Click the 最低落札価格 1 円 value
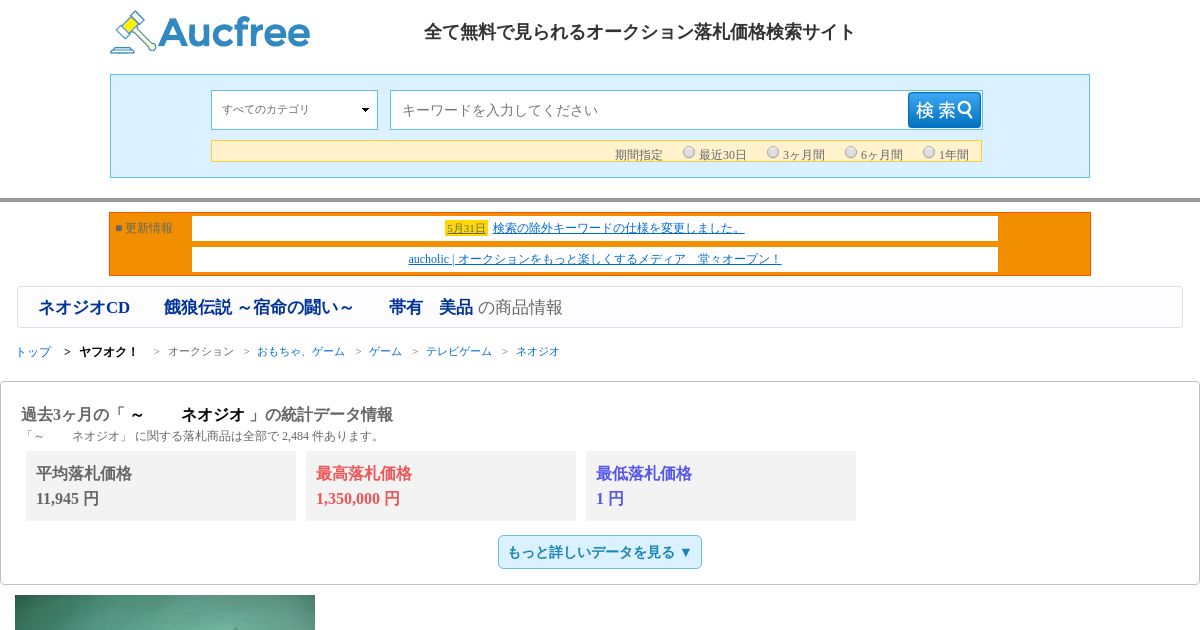 point(610,498)
